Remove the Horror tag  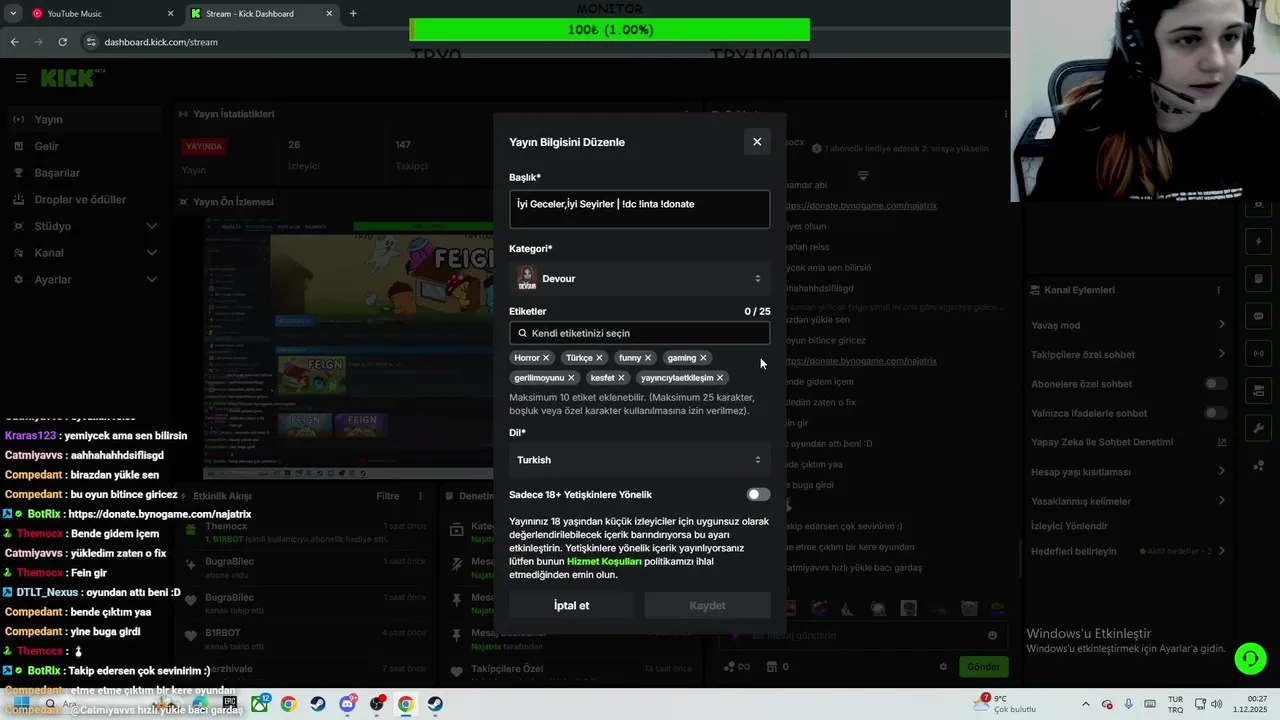pos(546,358)
